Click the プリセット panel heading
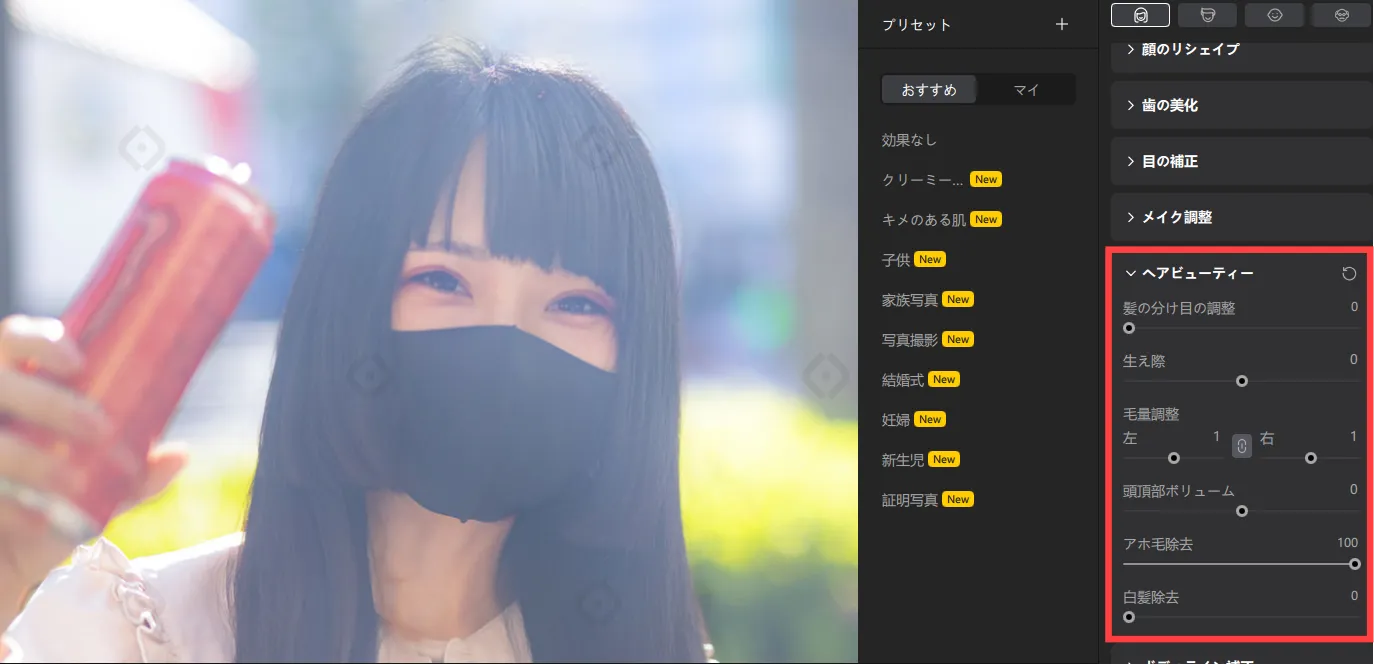The image size is (1375, 664). pos(917,25)
